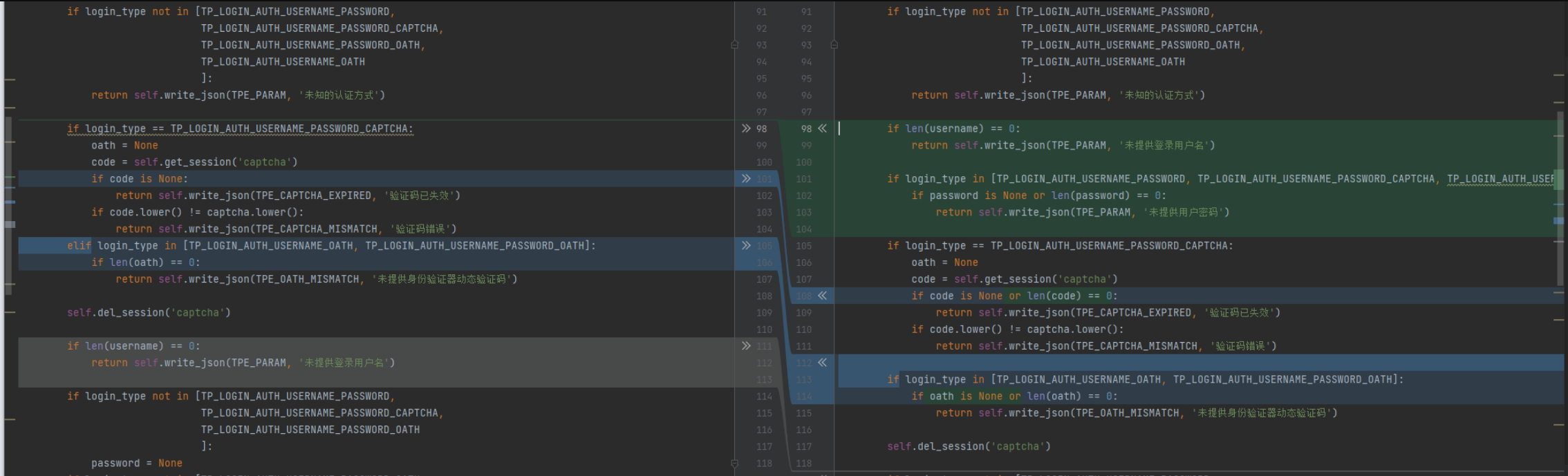Collapse fold marker at left line 93

point(734,45)
